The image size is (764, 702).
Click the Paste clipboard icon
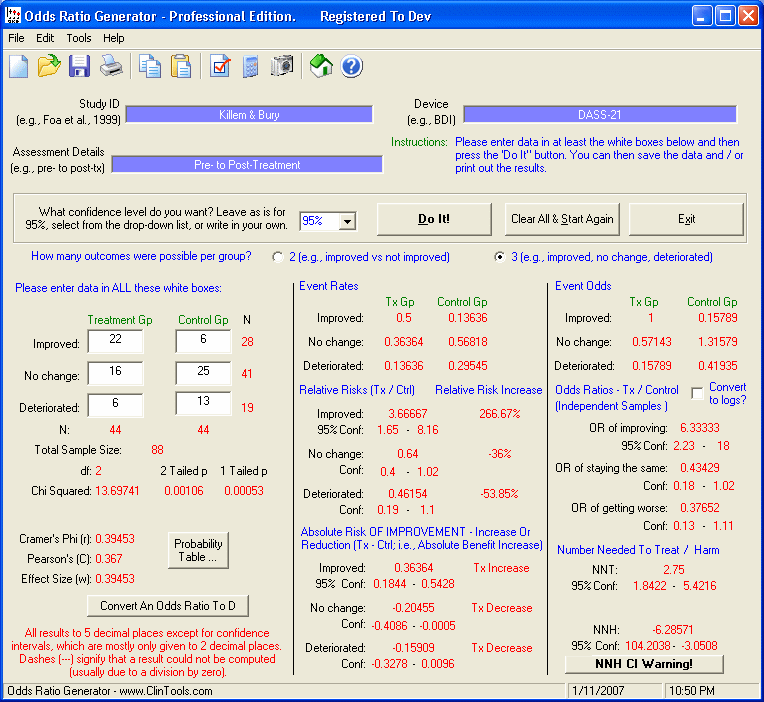[x=181, y=67]
